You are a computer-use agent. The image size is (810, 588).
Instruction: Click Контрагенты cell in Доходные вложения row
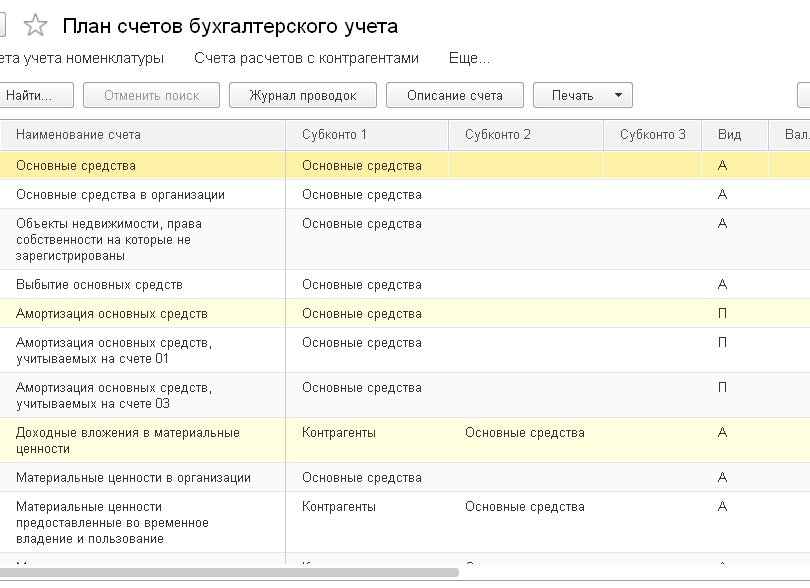[367, 440]
